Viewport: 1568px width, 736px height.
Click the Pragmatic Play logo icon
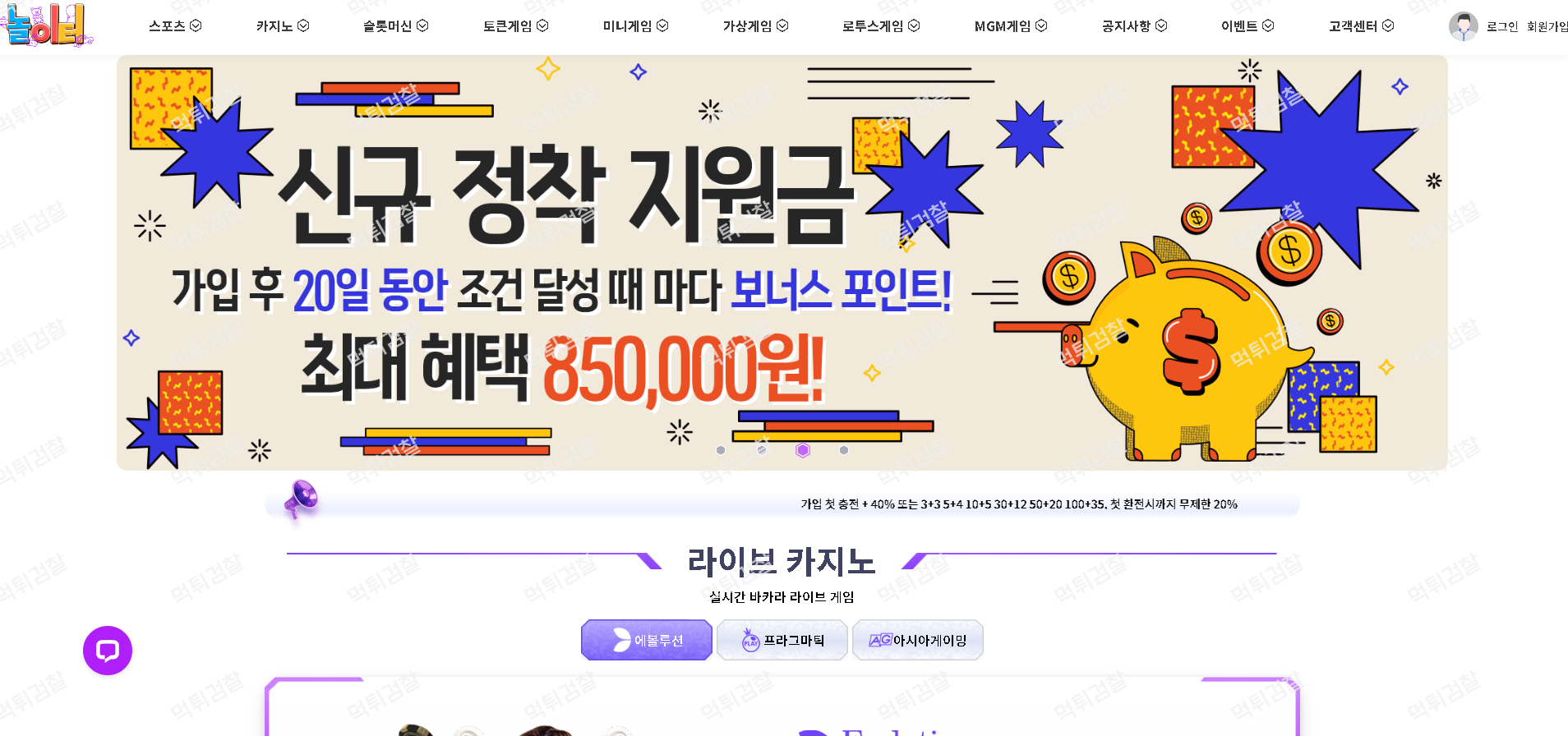click(750, 640)
